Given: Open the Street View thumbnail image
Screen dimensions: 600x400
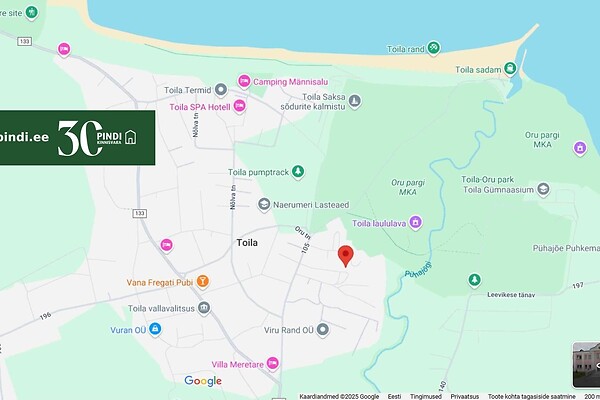Looking at the screenshot, I should (586, 365).
